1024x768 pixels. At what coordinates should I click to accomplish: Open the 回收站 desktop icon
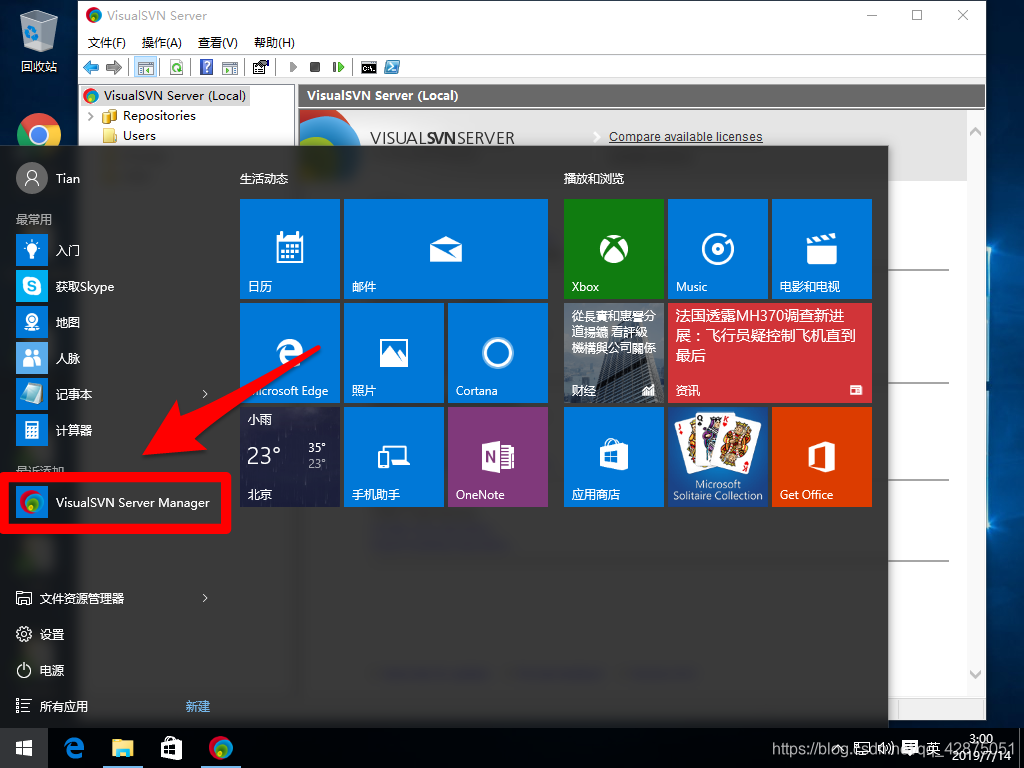pos(39,40)
